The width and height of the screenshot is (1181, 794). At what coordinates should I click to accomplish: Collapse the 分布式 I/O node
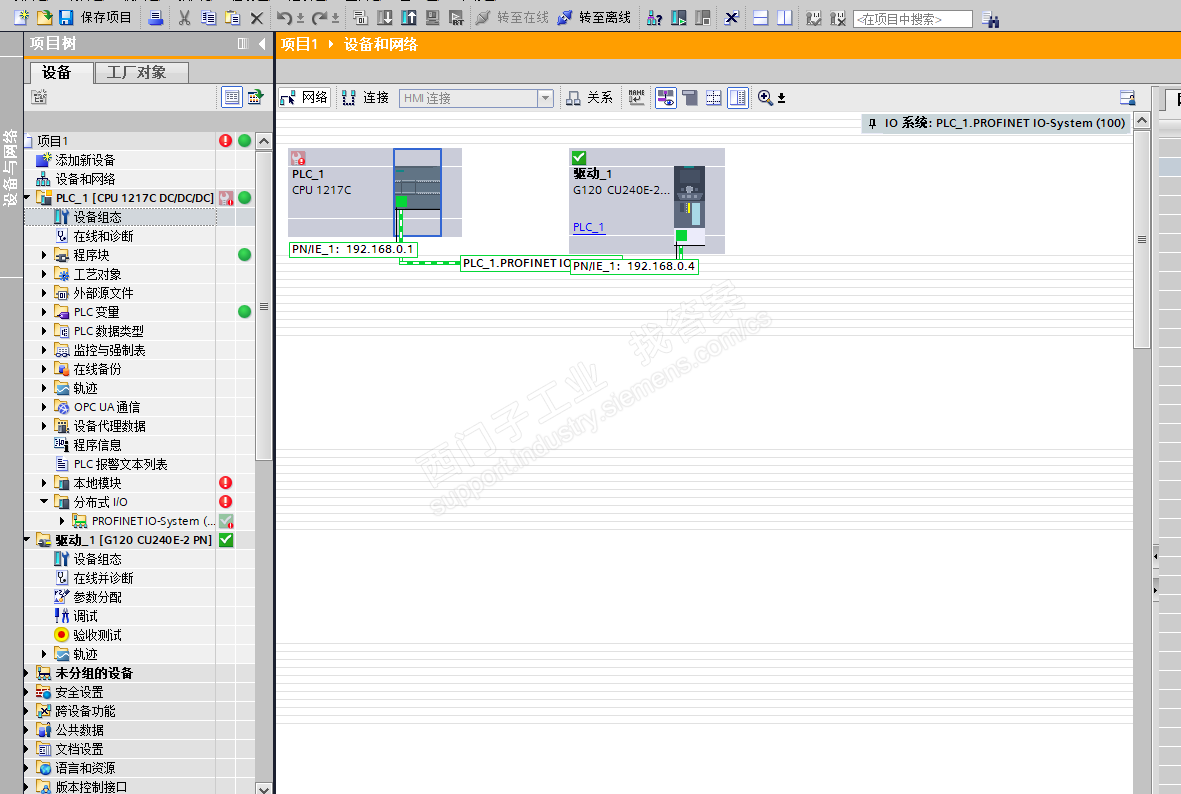pos(44,502)
